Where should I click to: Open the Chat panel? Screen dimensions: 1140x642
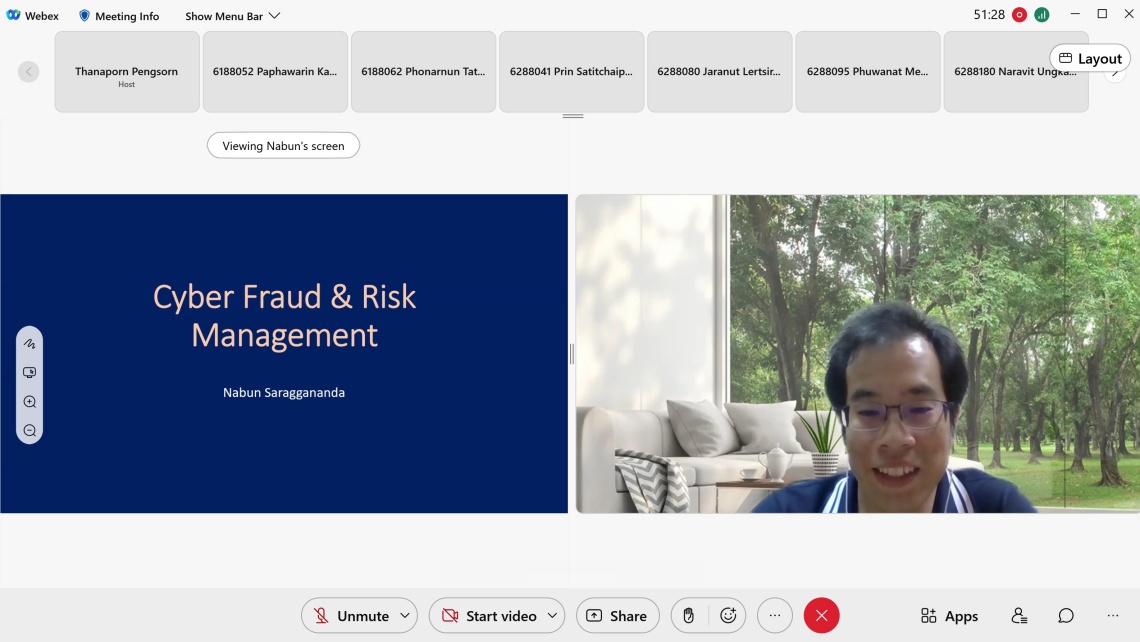point(1066,616)
